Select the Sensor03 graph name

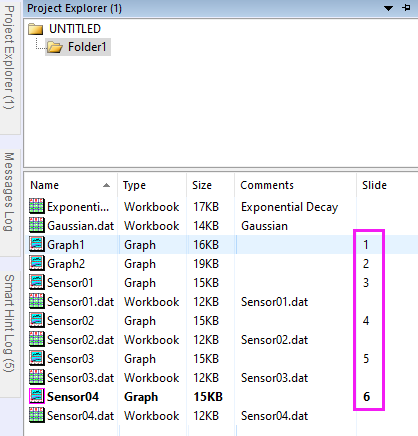(70, 359)
